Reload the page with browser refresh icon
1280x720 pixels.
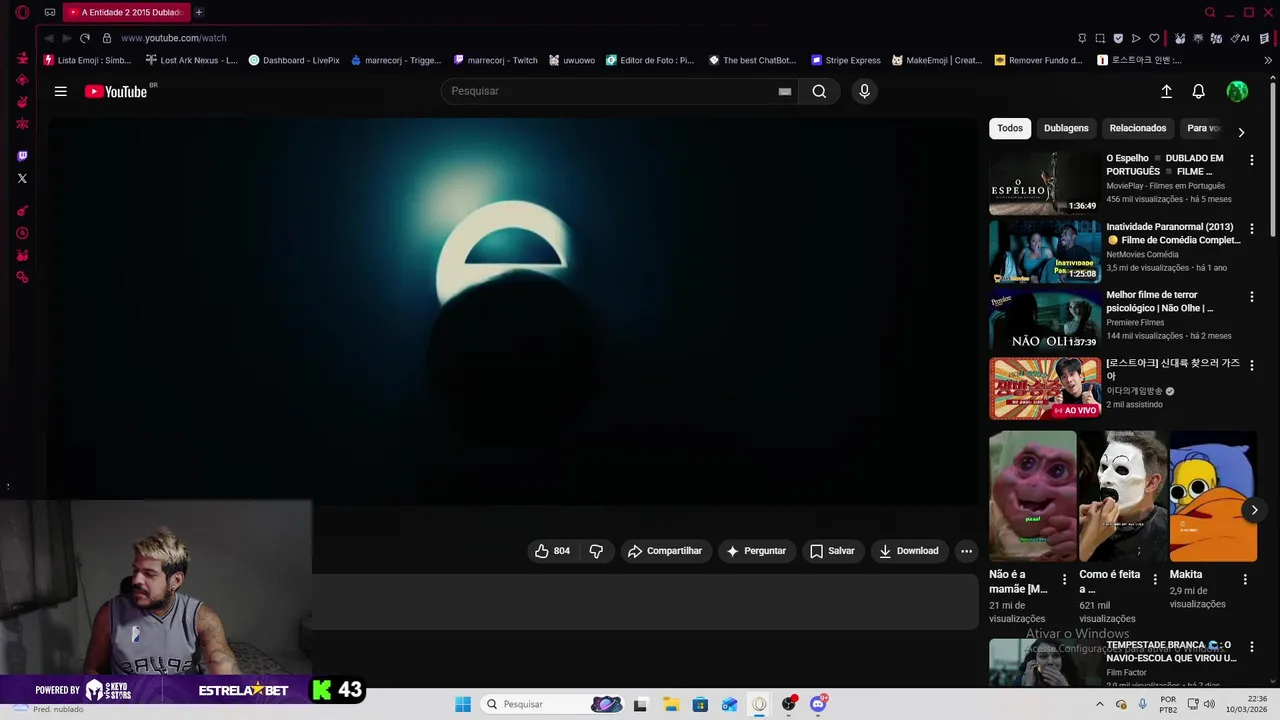point(85,38)
